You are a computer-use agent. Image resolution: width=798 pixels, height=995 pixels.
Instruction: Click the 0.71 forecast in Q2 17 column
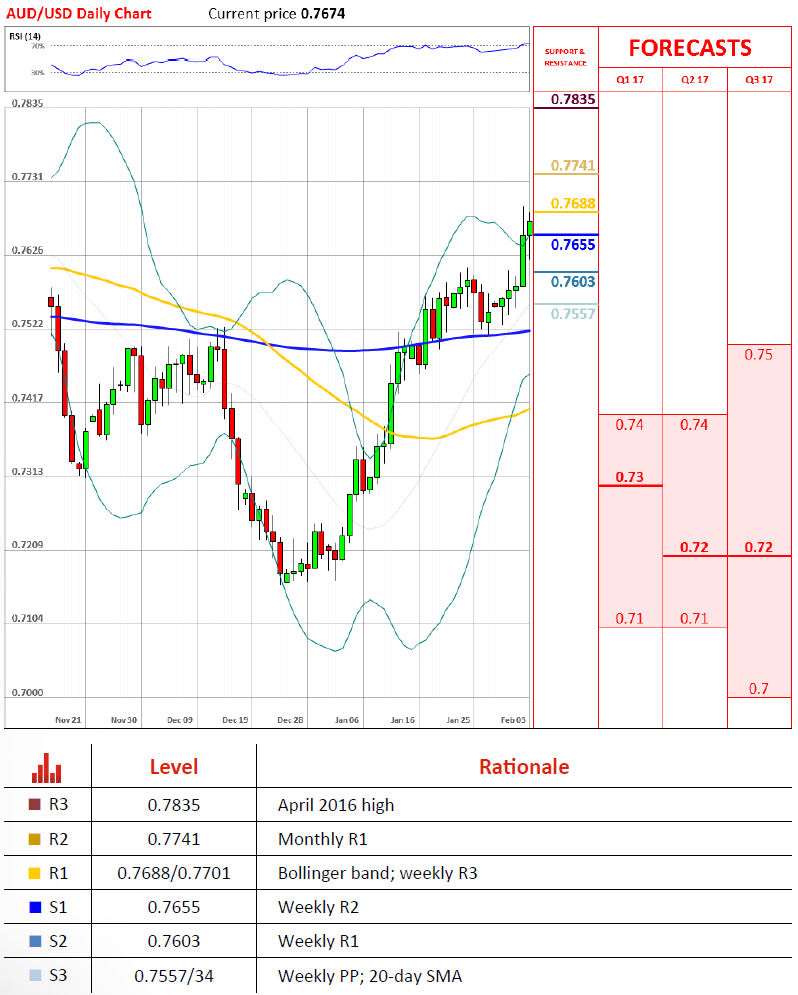coord(694,618)
